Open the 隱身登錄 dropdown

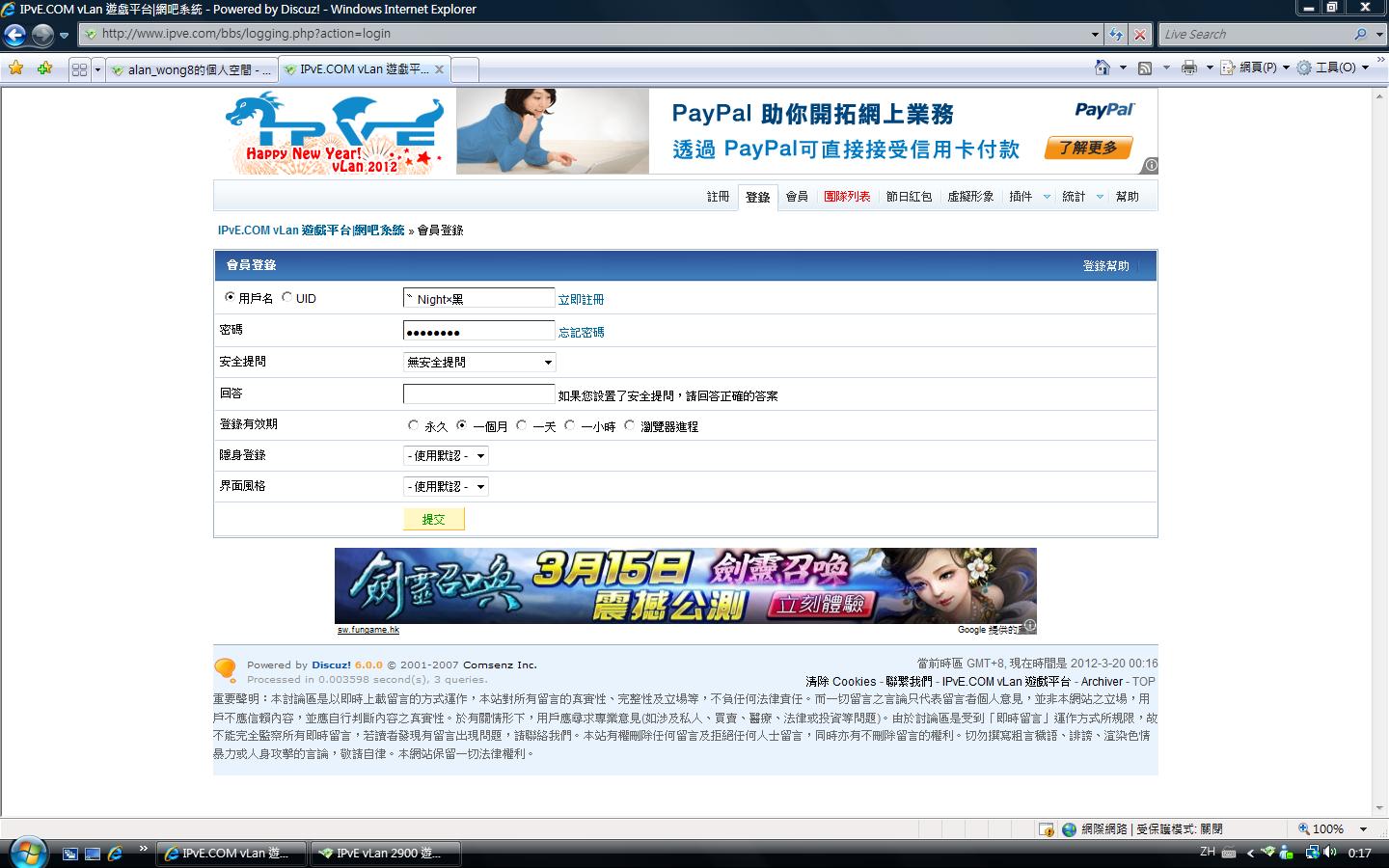tap(446, 455)
